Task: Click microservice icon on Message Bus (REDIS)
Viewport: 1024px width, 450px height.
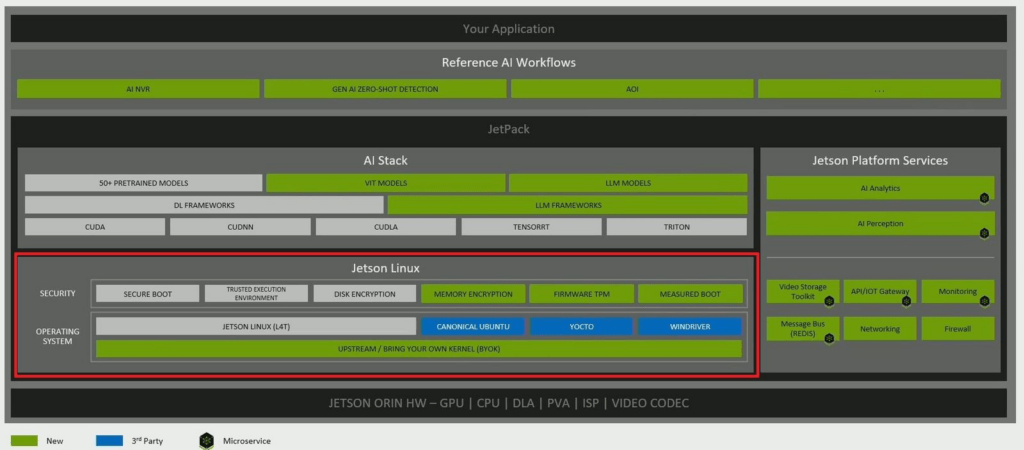Action: click(x=829, y=338)
